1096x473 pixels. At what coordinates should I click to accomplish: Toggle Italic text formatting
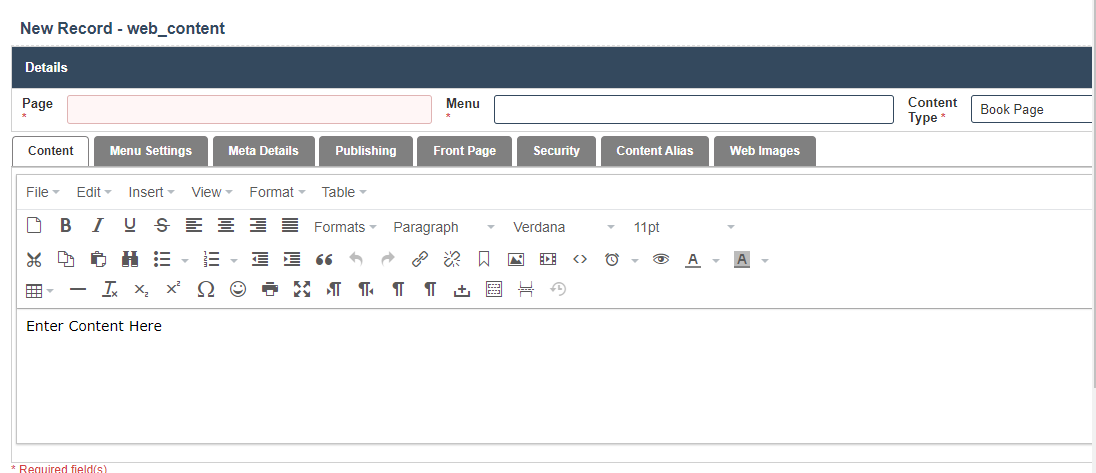(x=98, y=226)
